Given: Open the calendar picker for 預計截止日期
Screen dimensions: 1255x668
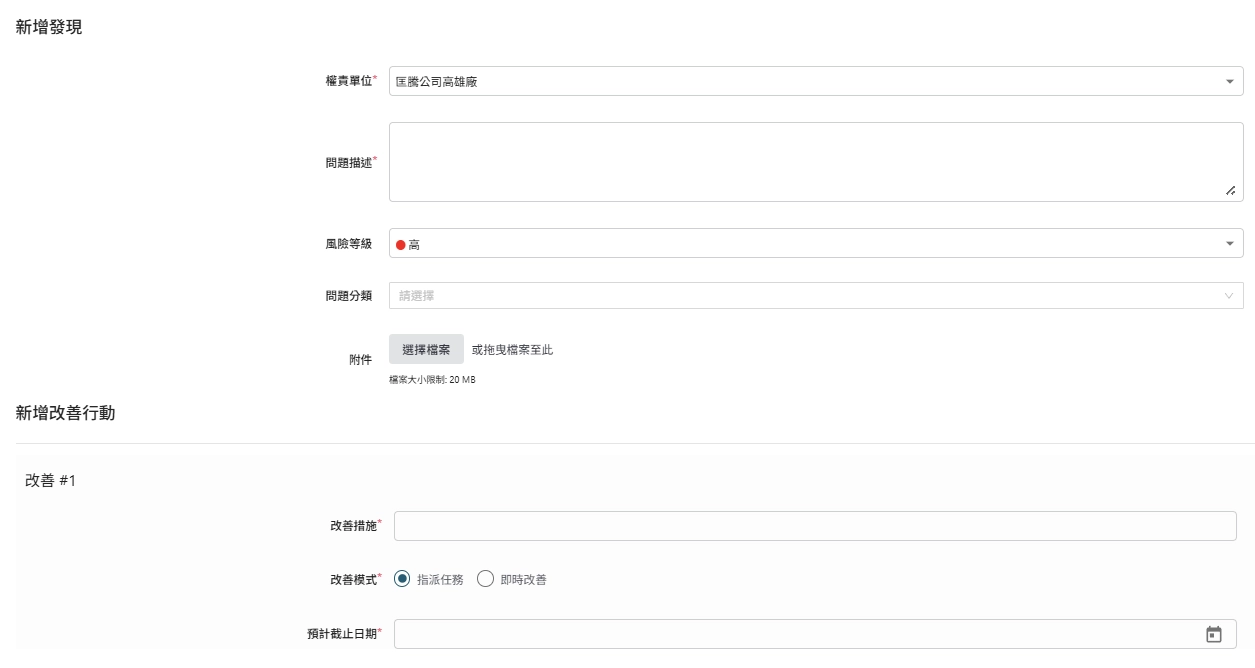Looking at the screenshot, I should click(1214, 634).
